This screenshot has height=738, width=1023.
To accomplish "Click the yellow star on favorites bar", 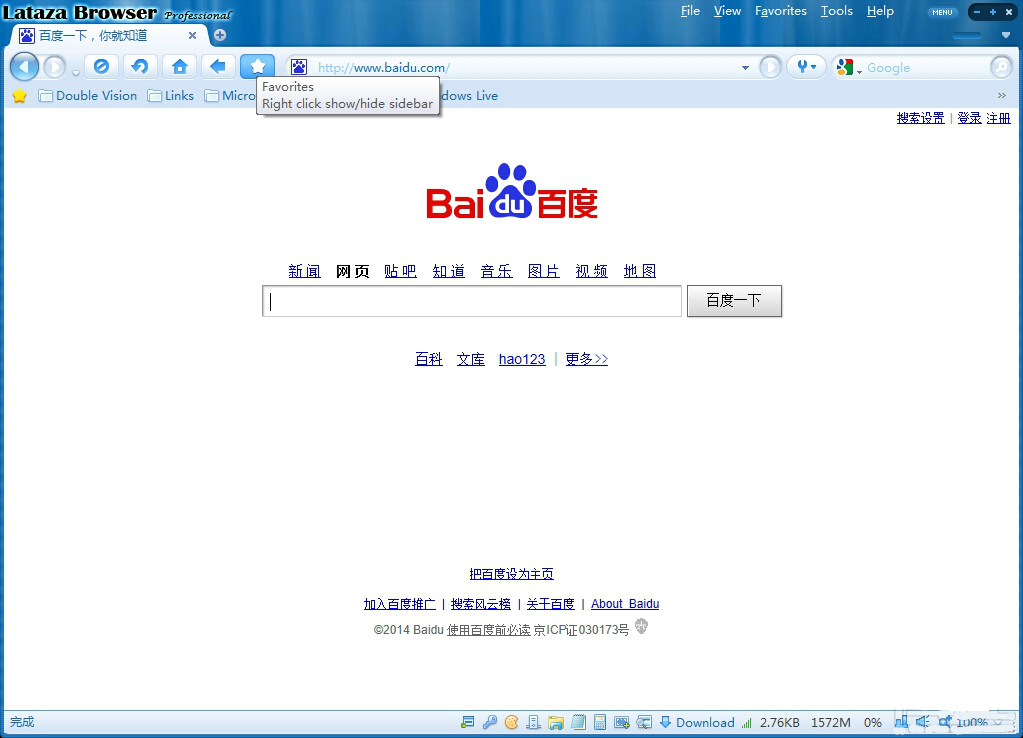I will pos(20,96).
